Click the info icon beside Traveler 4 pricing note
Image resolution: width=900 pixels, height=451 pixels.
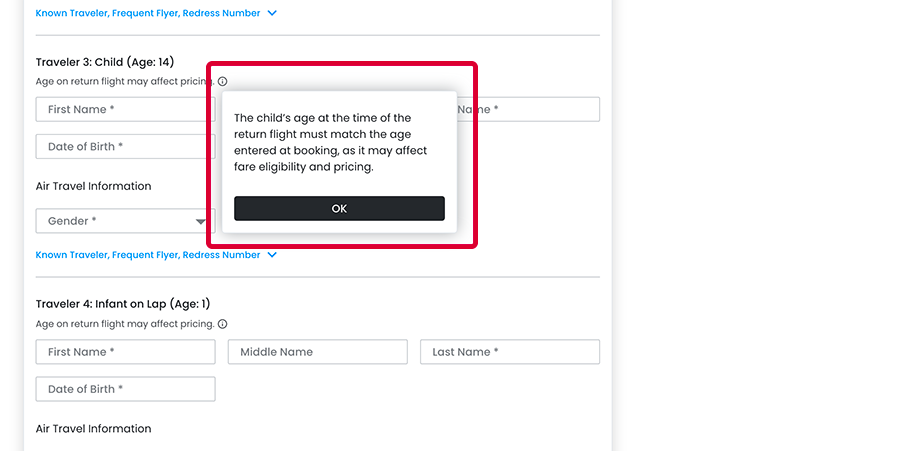coord(223,324)
